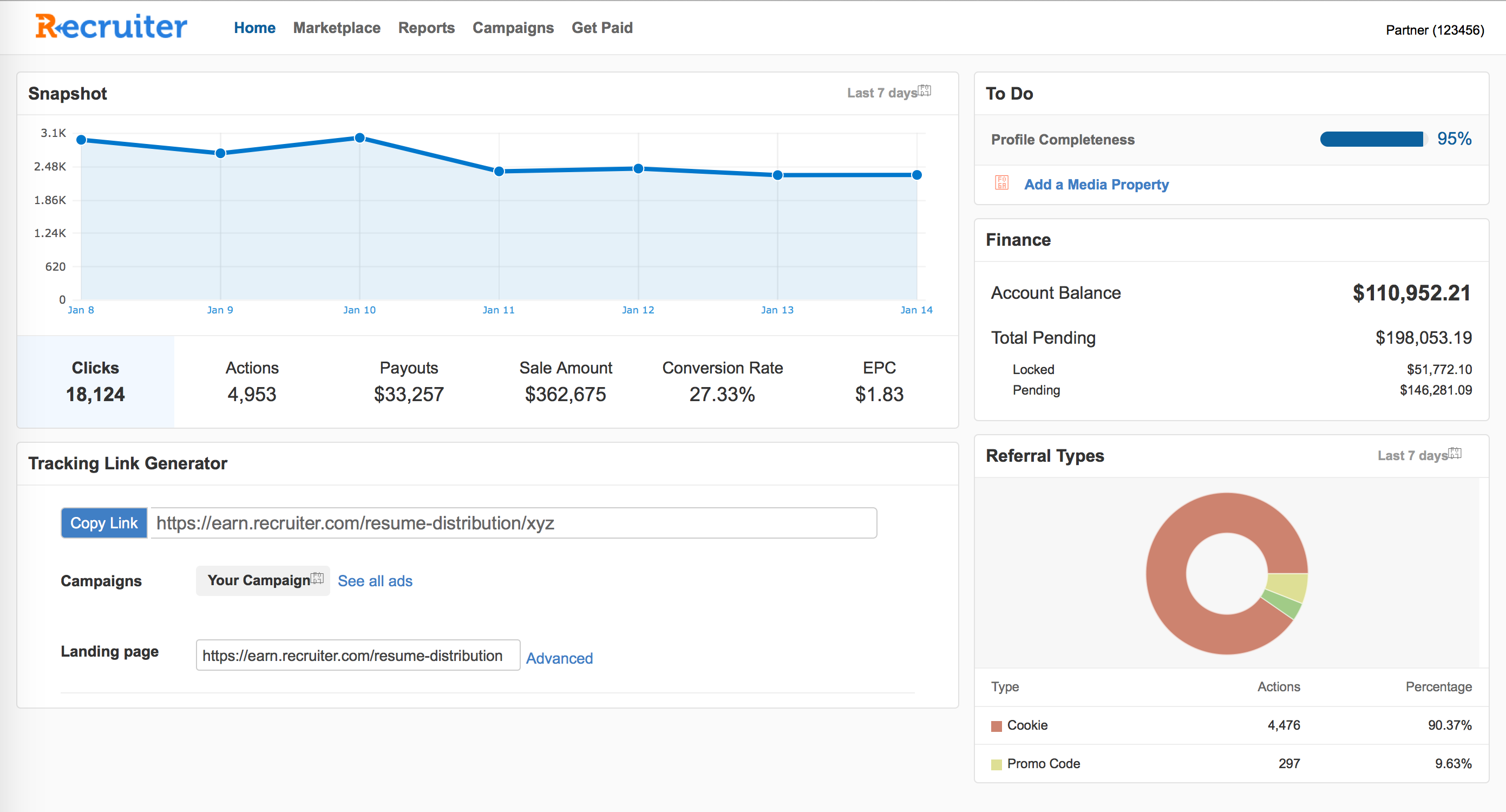
Task: Expand the Your Campaign dropdown
Action: pos(263,580)
